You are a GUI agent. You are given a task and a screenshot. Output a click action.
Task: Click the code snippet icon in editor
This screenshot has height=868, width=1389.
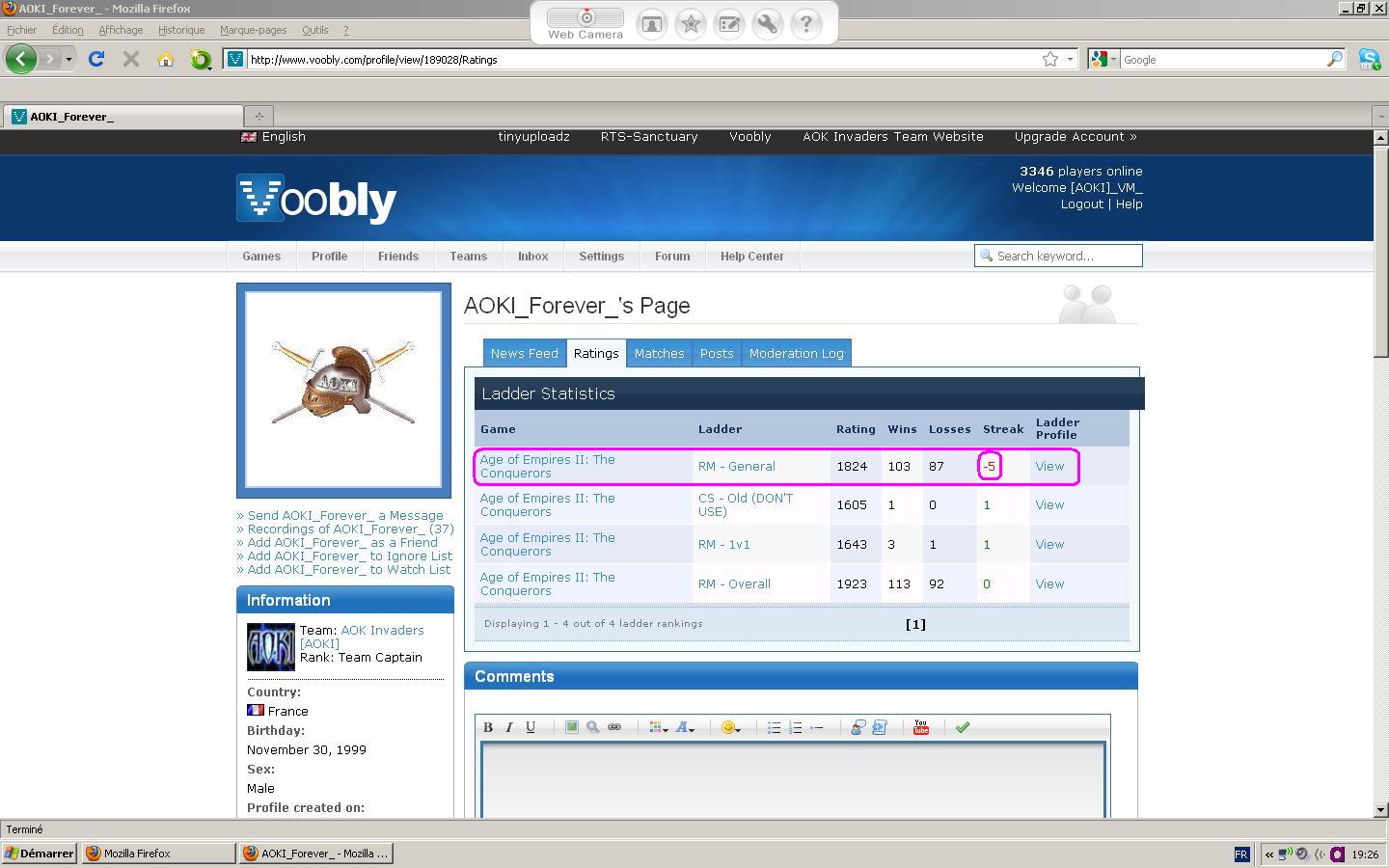pos(879,727)
